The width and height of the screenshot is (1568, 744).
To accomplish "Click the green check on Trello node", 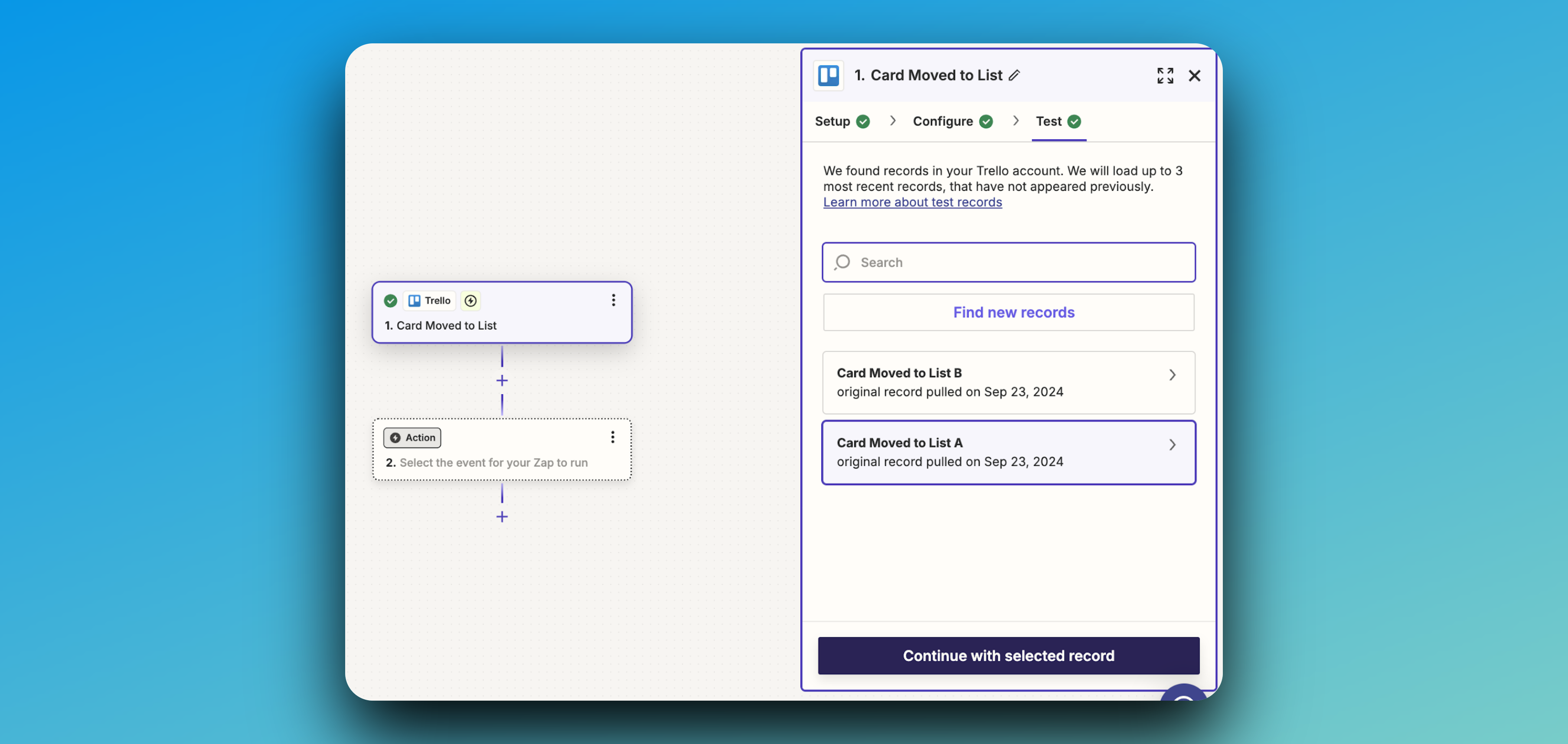I will coord(391,301).
